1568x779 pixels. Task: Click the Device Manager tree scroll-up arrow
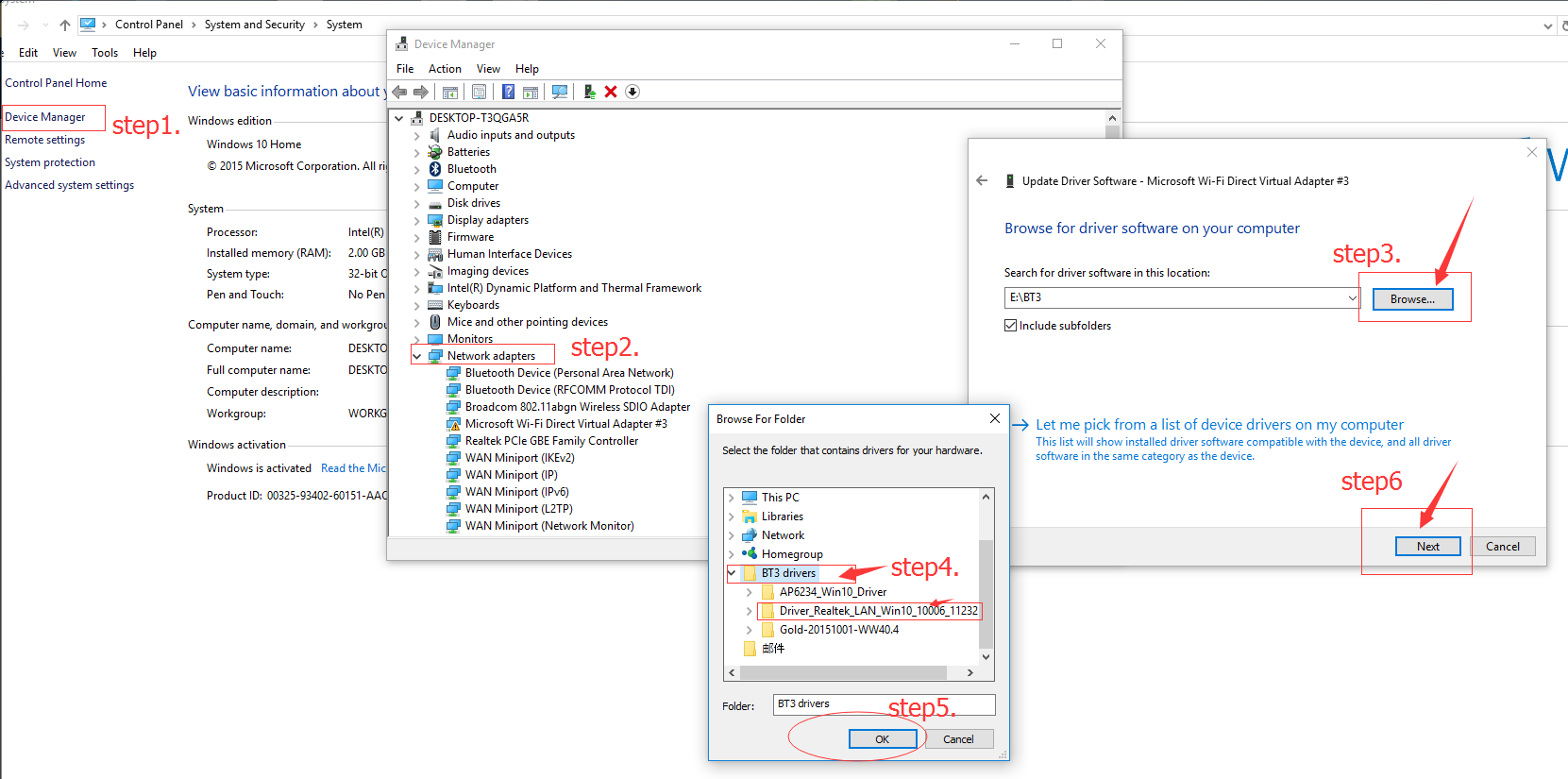pyautogui.click(x=1112, y=118)
